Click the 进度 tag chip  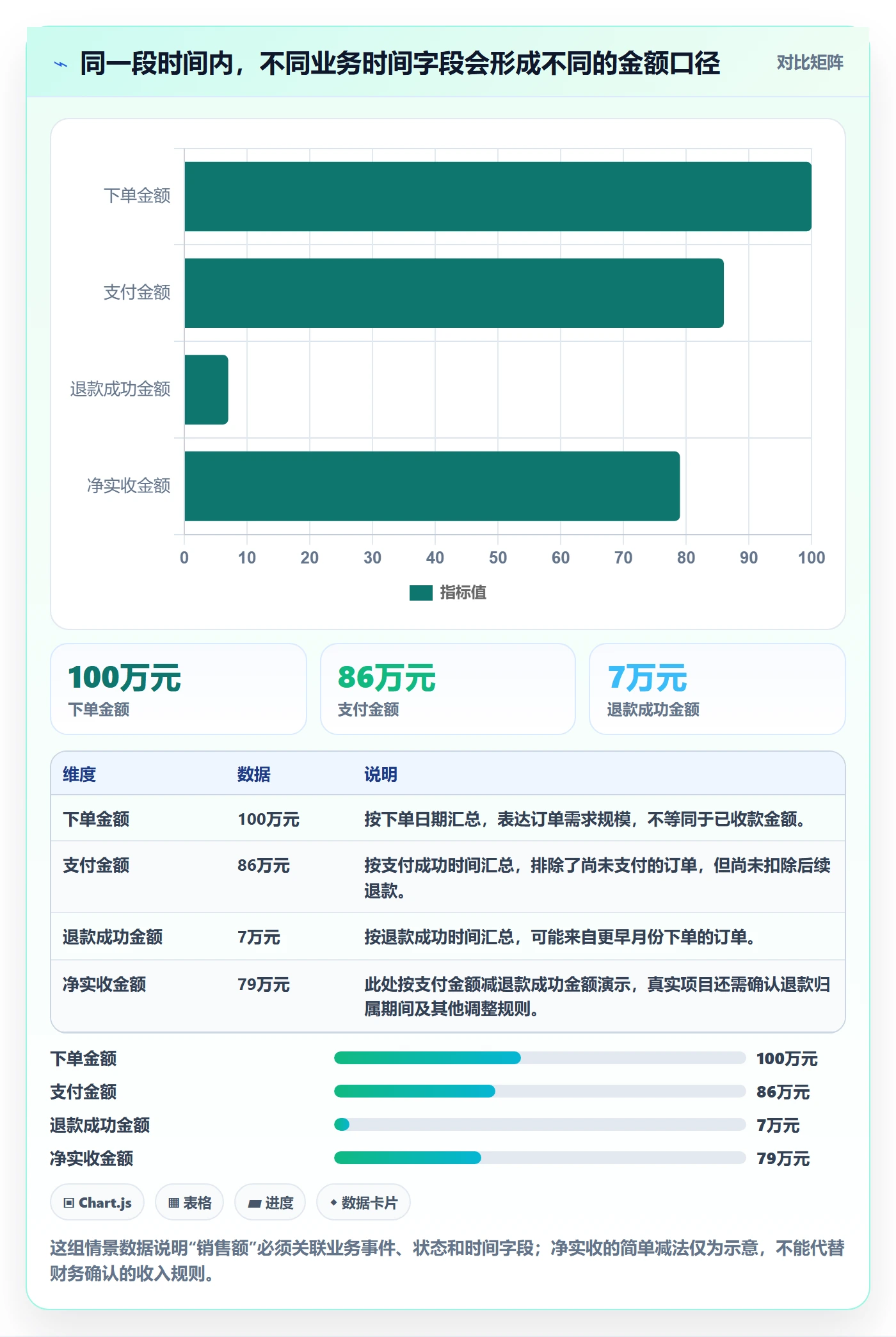270,1203
